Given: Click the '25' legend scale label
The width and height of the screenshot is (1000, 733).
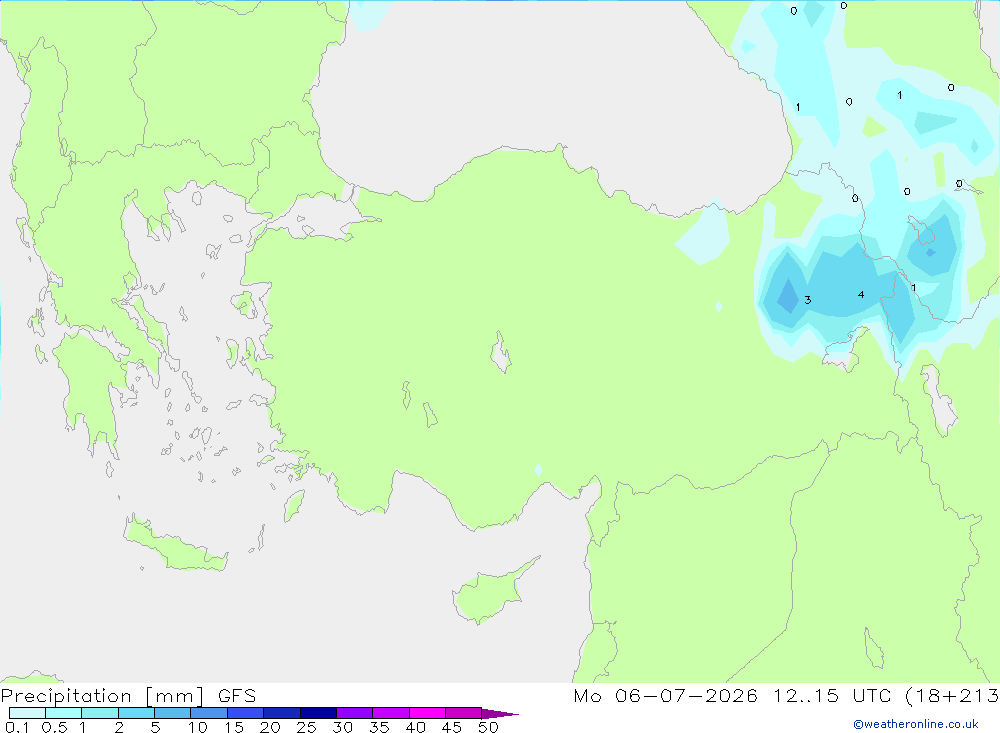Looking at the screenshot, I should [x=306, y=727].
